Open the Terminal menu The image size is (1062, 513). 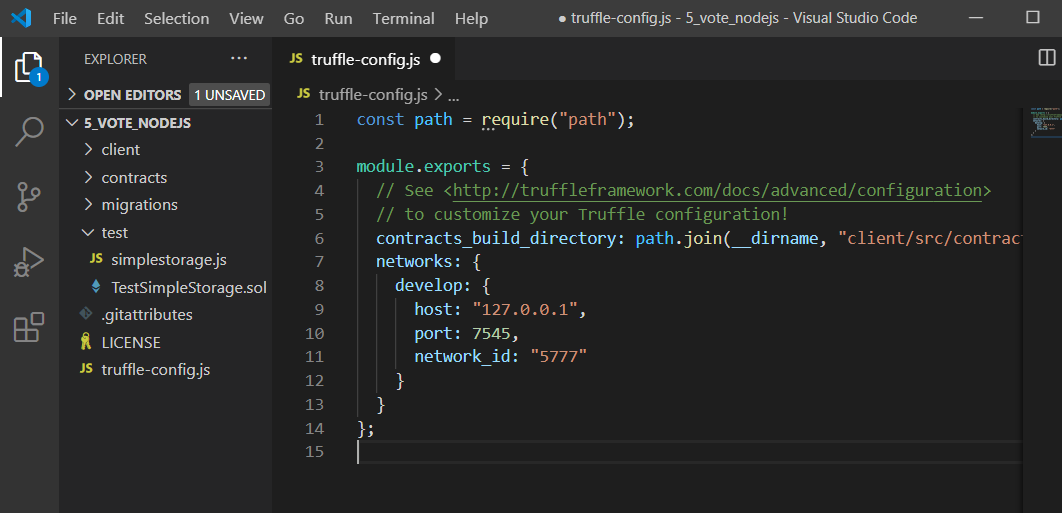point(404,18)
